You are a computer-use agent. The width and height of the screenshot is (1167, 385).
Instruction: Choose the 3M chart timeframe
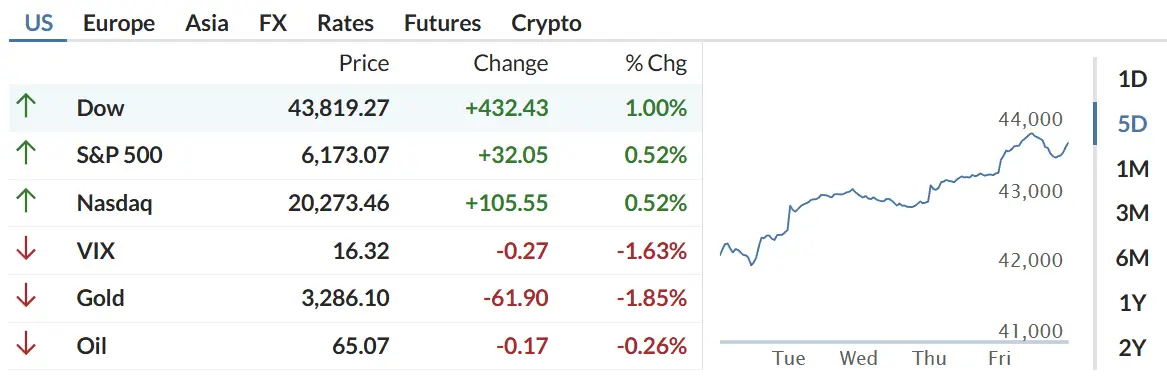pyautogui.click(x=1133, y=214)
